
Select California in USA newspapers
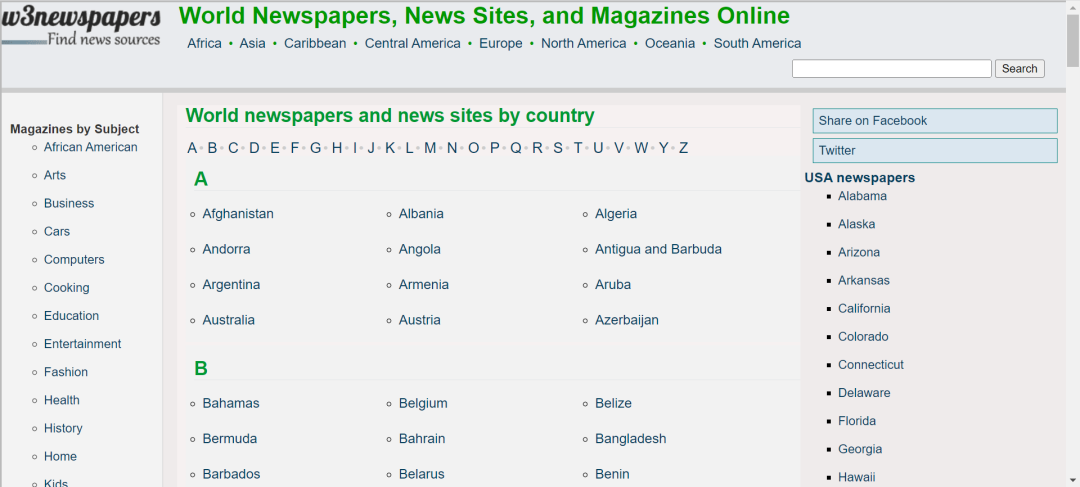click(864, 309)
